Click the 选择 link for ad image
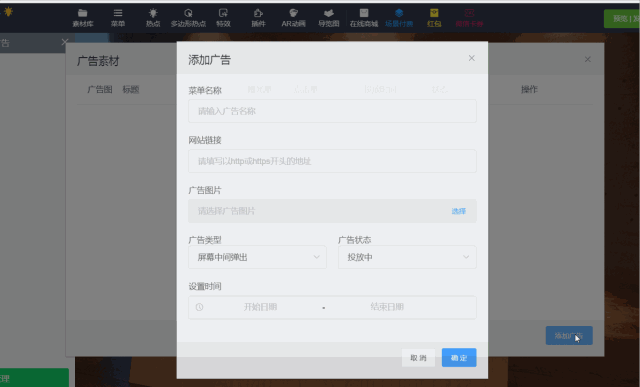Viewport: 640px width, 387px height. (459, 211)
